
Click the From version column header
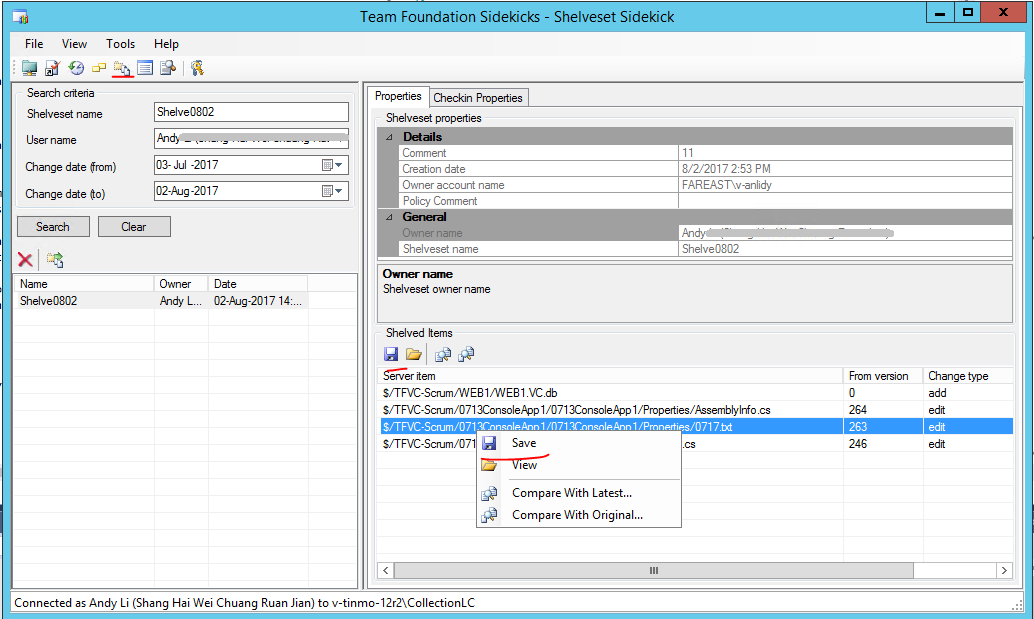pos(883,376)
